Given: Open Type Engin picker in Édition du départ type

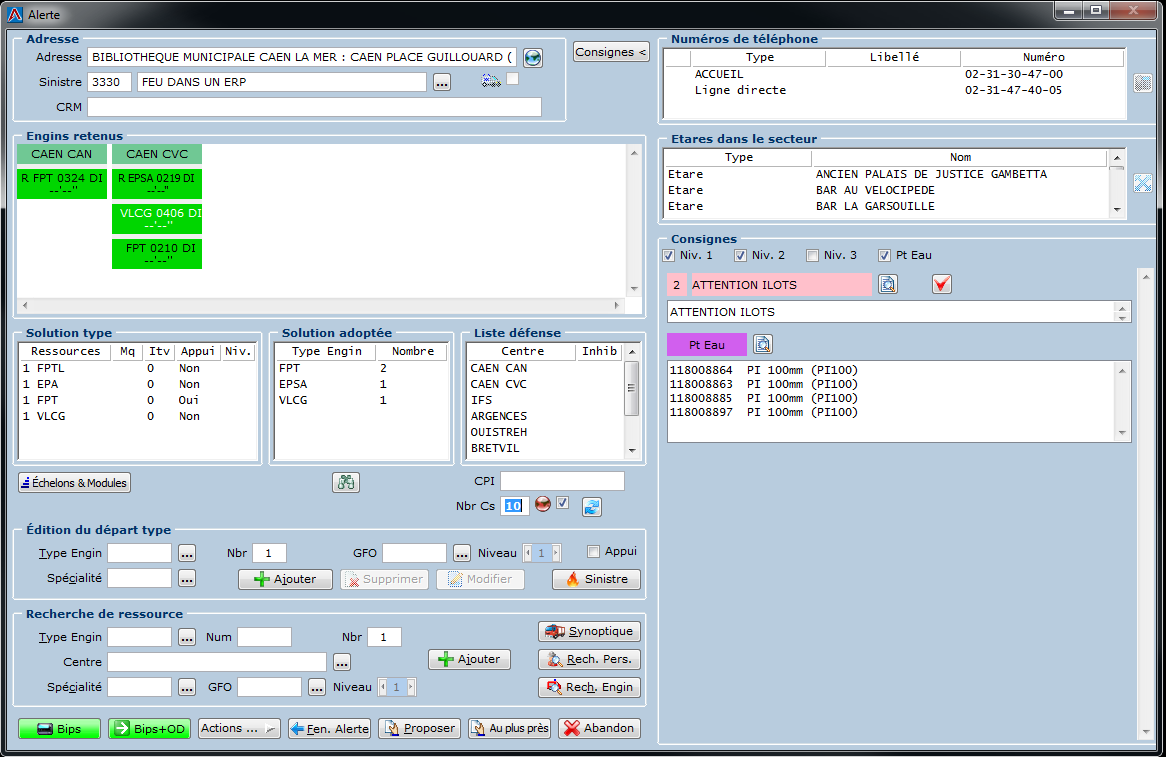Looking at the screenshot, I should [187, 553].
